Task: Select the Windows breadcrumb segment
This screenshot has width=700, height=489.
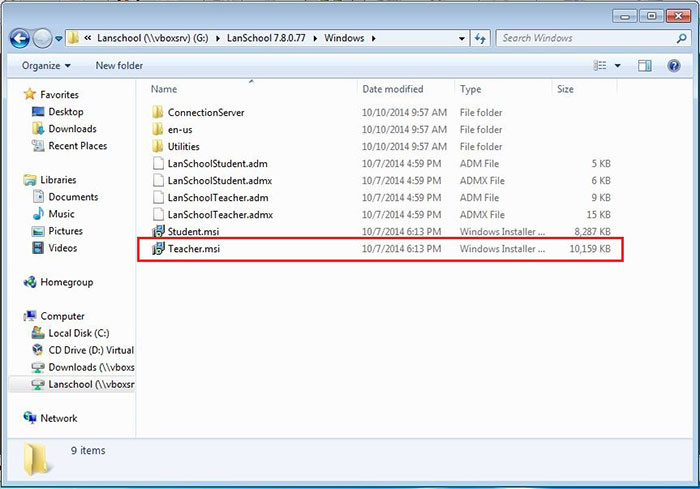Action: click(344, 38)
